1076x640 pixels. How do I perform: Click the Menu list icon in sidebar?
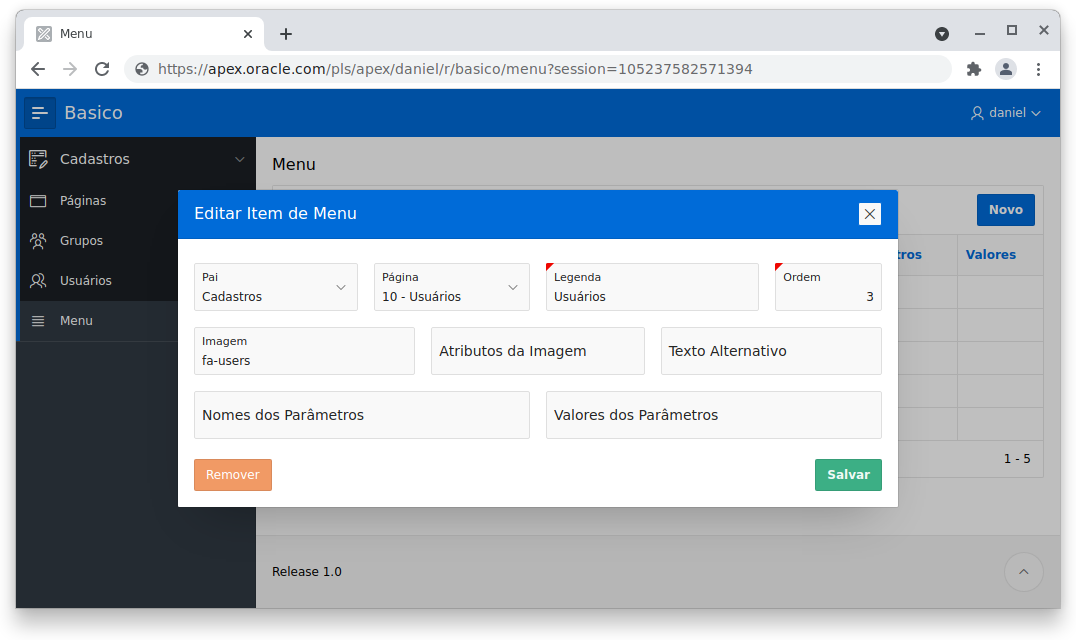click(37, 320)
